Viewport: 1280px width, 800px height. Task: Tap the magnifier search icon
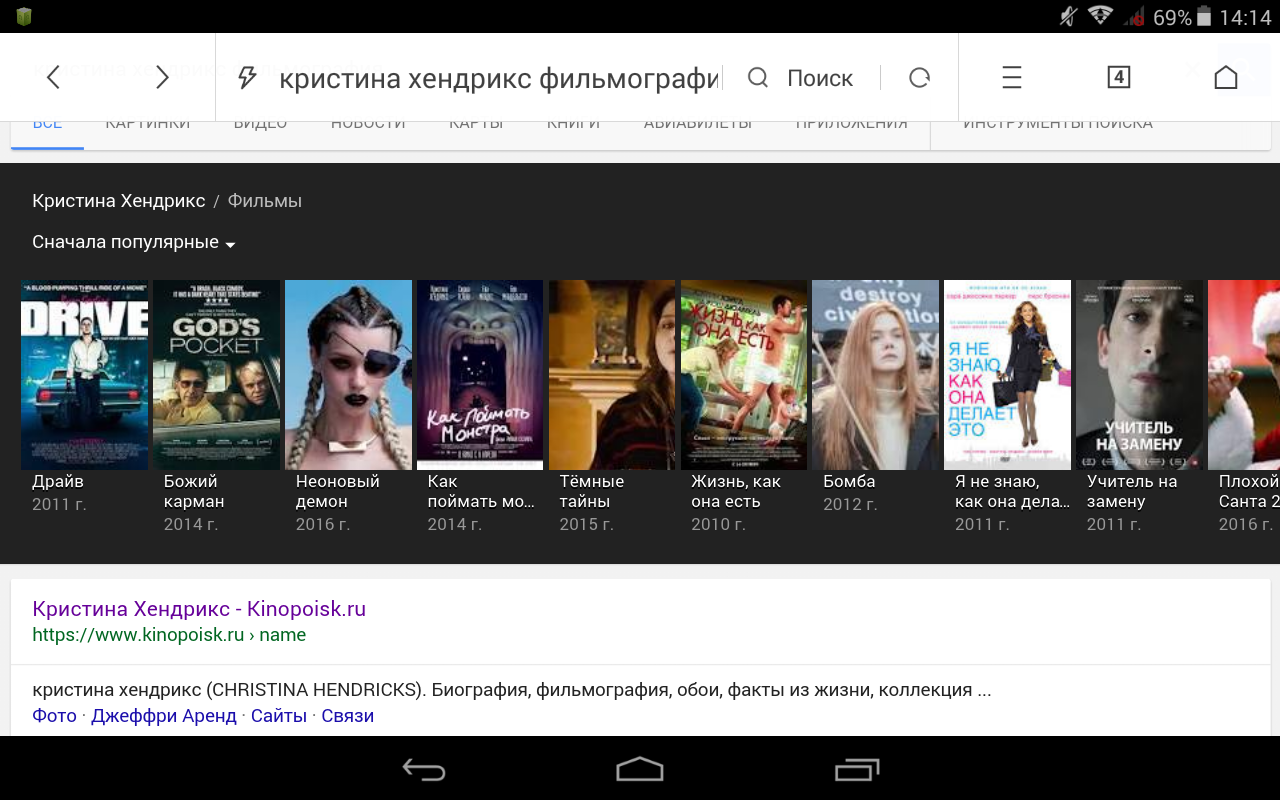(758, 78)
